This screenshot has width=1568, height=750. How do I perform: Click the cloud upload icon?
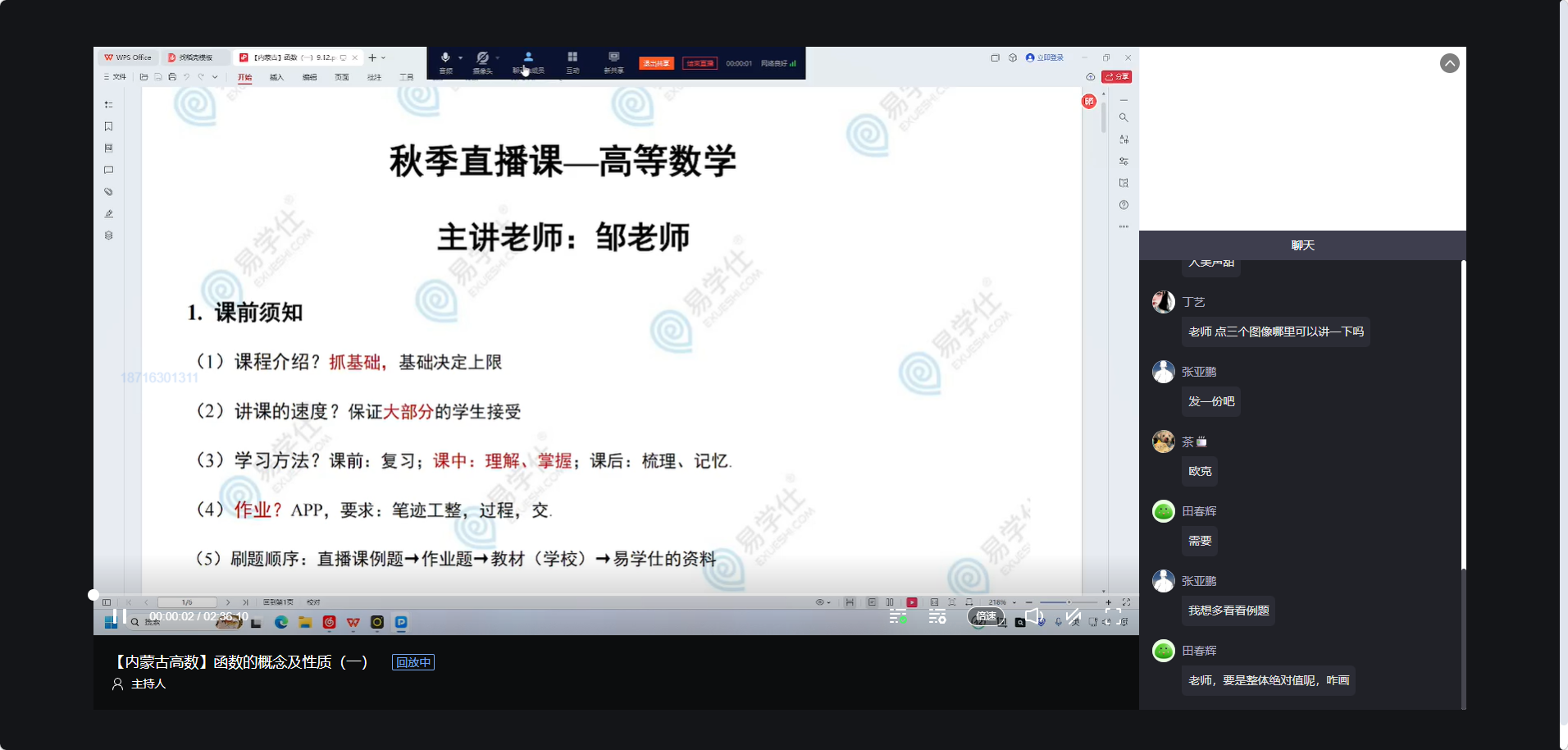1091,77
